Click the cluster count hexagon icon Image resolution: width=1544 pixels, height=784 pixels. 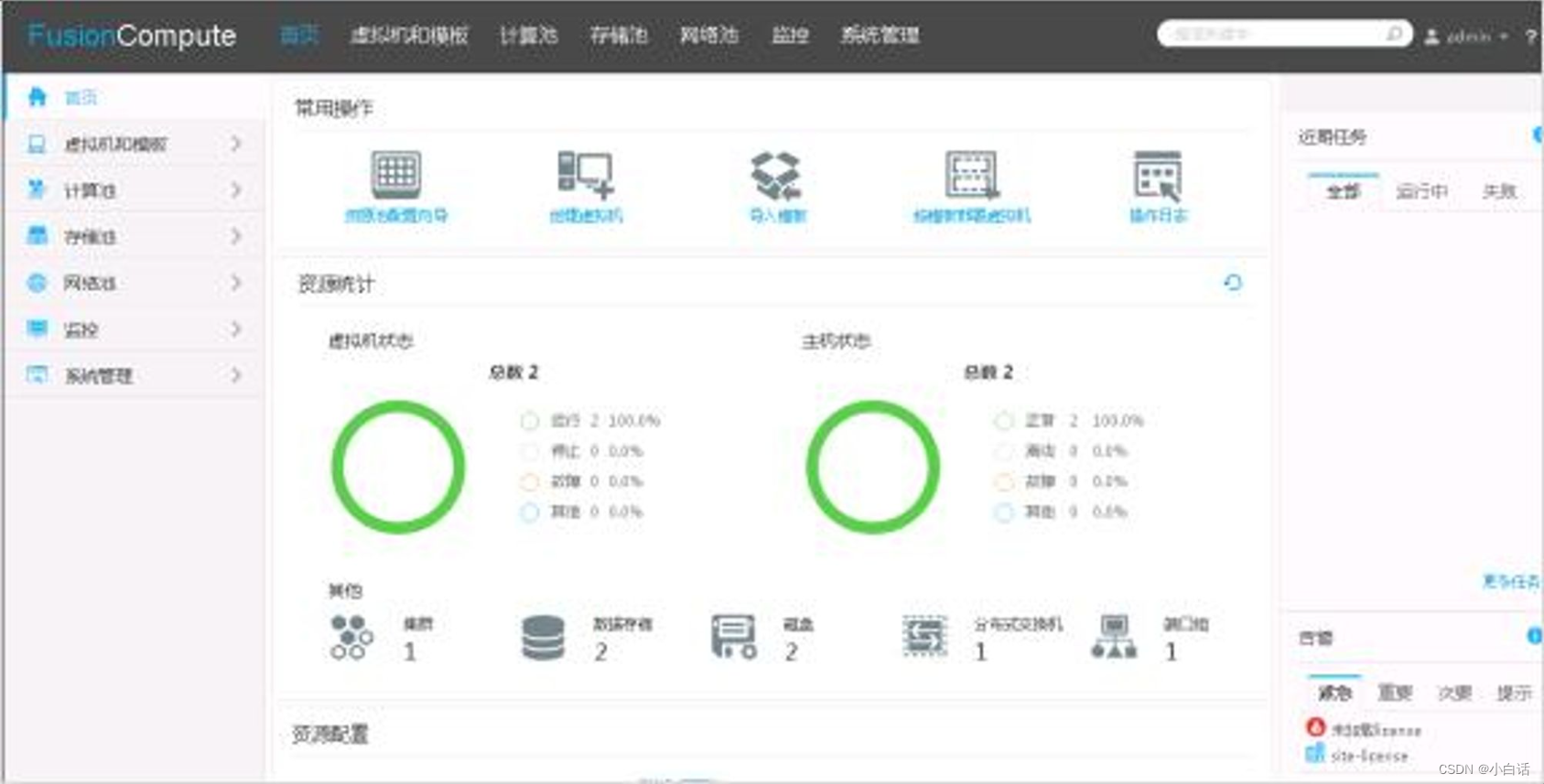pos(351,638)
